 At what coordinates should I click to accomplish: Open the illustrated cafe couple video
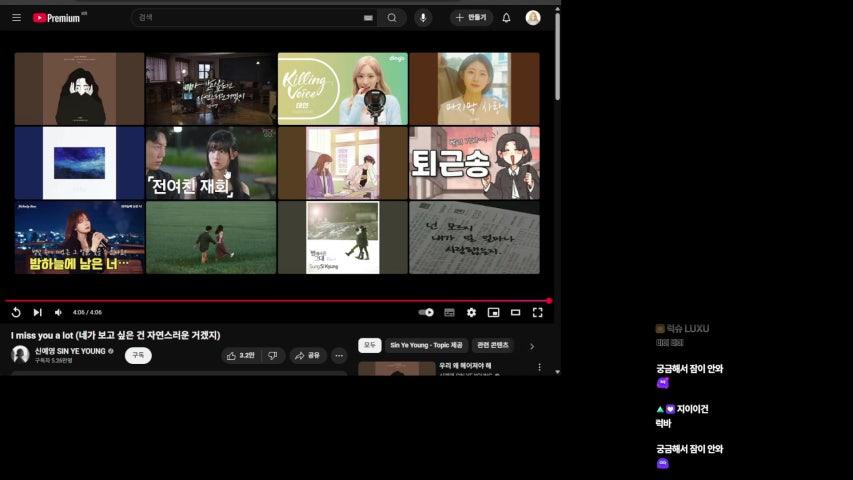point(343,163)
